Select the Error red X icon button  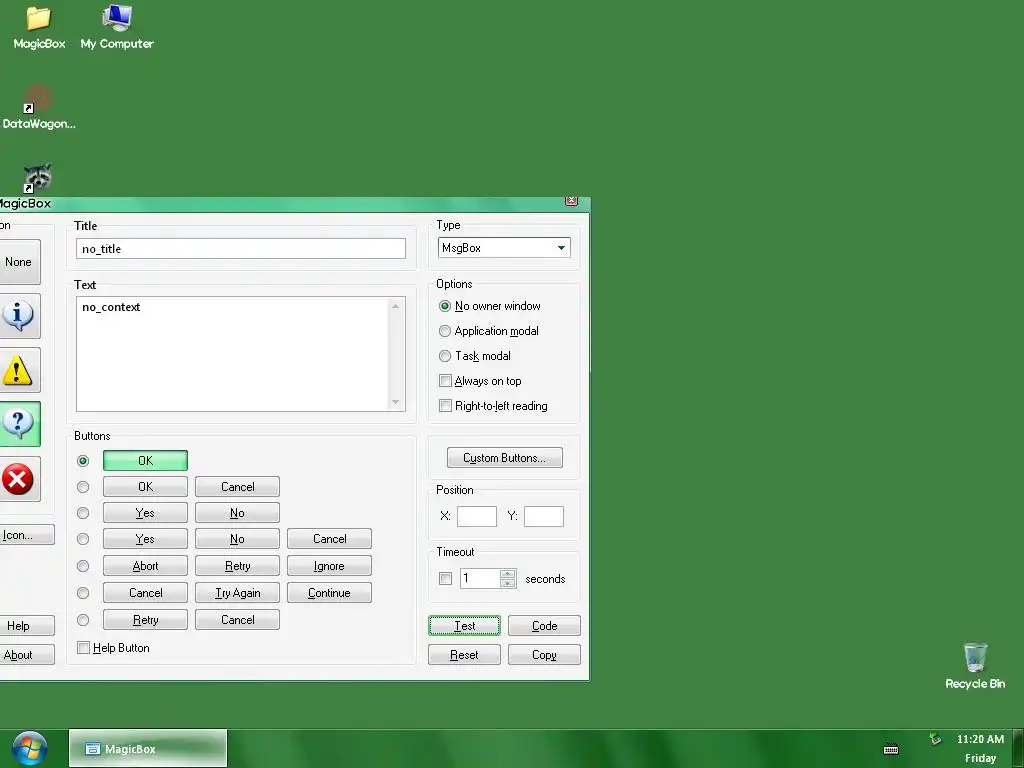tap(18, 479)
